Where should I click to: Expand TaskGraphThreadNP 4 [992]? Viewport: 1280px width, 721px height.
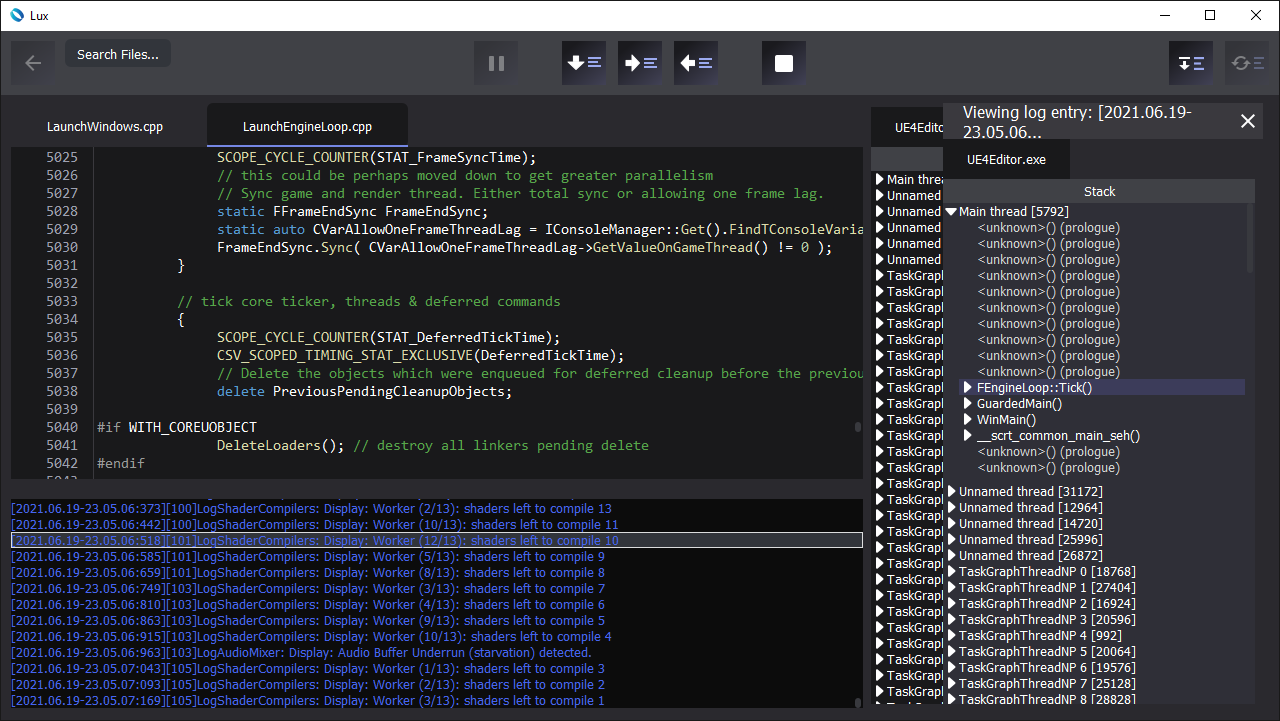point(952,636)
